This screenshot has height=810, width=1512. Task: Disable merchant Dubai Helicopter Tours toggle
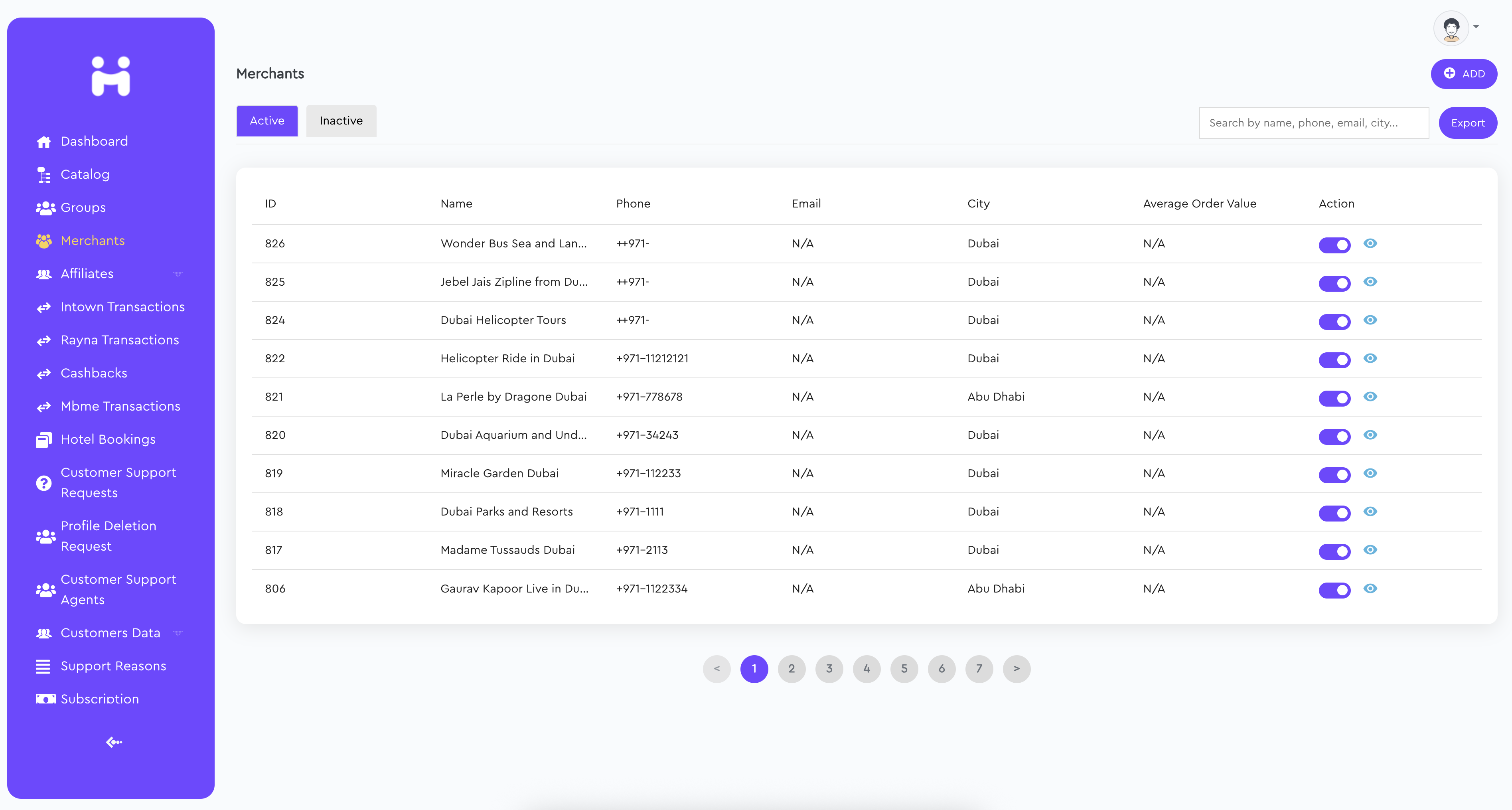point(1334,321)
